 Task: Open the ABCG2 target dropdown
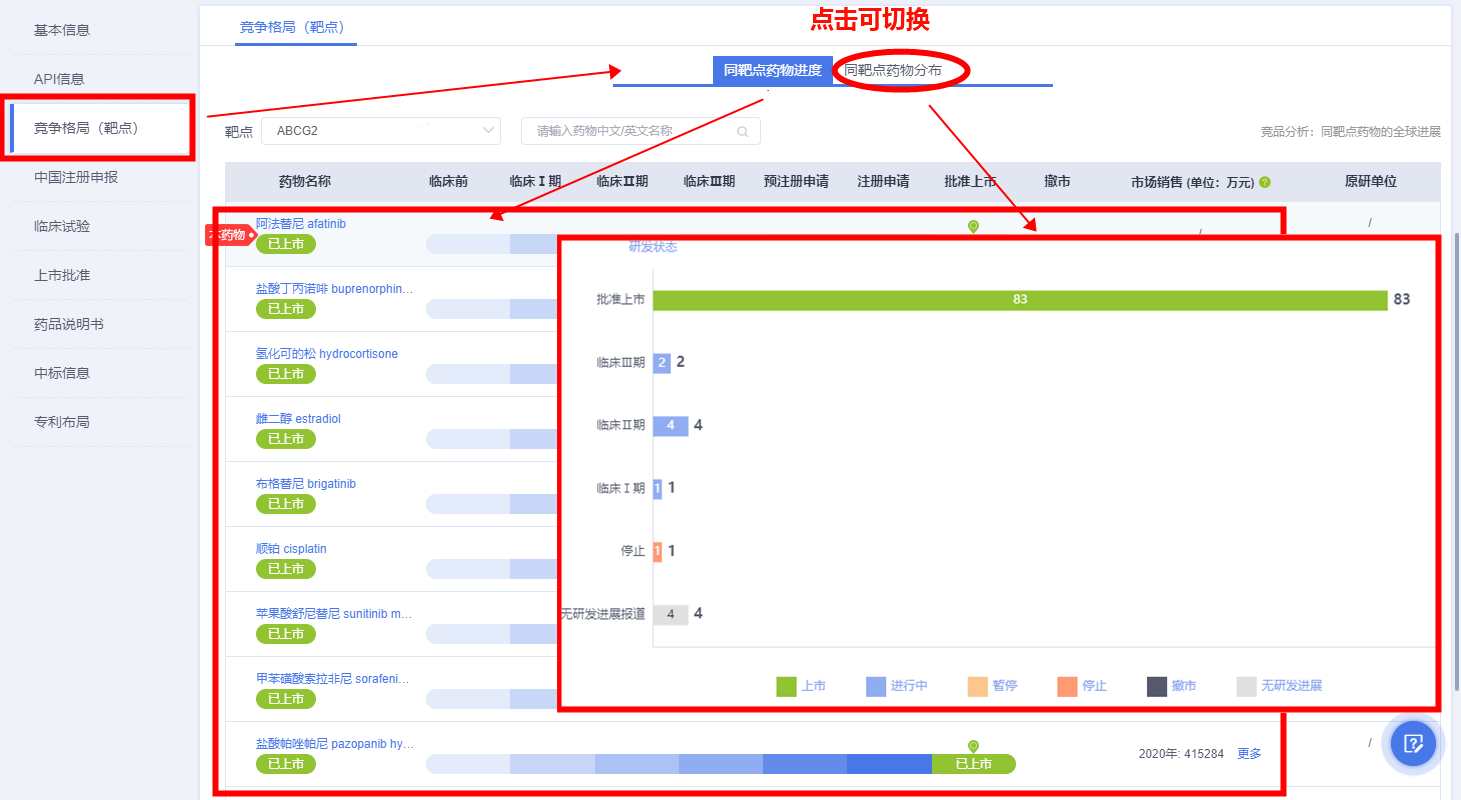click(381, 131)
